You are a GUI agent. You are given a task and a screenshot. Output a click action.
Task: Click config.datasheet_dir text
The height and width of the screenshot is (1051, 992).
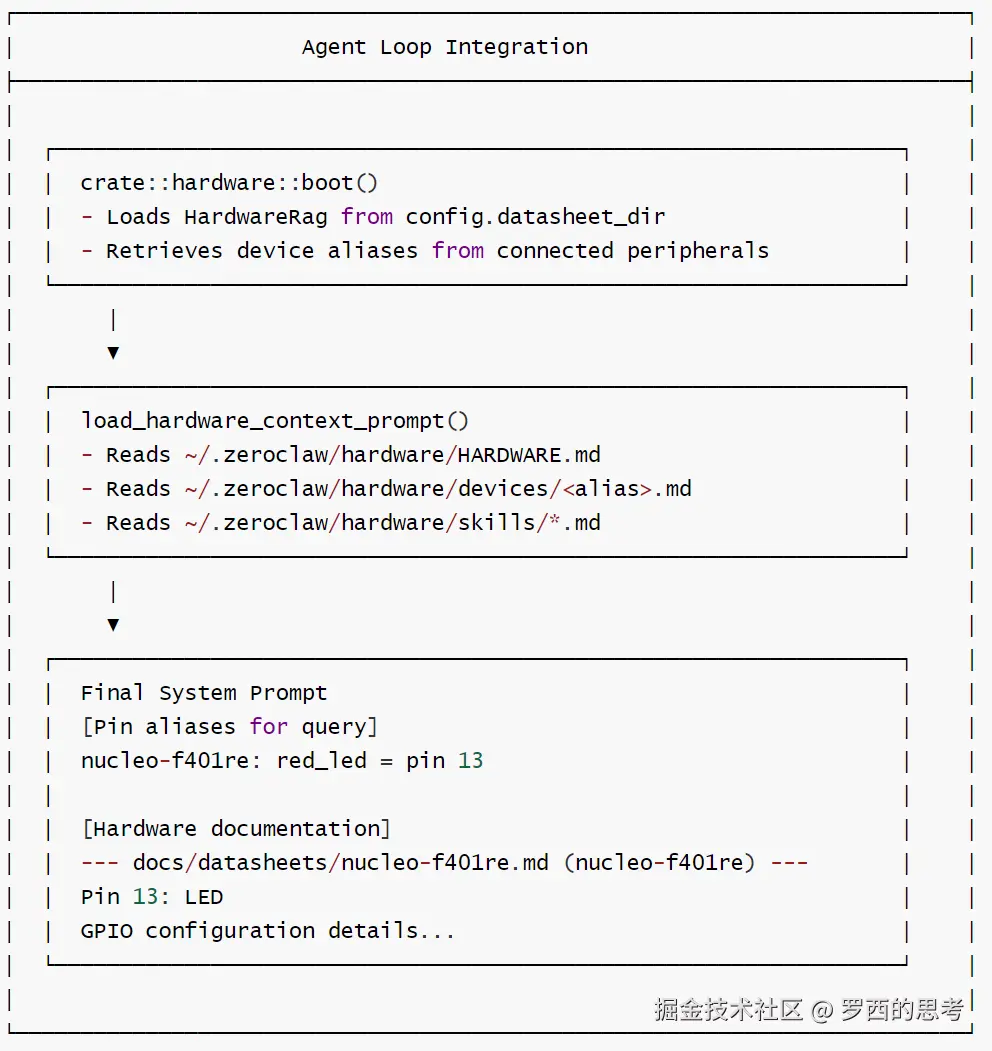coord(535,217)
